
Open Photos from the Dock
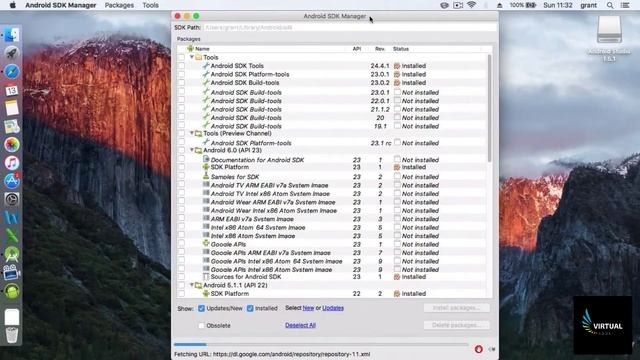pyautogui.click(x=12, y=144)
